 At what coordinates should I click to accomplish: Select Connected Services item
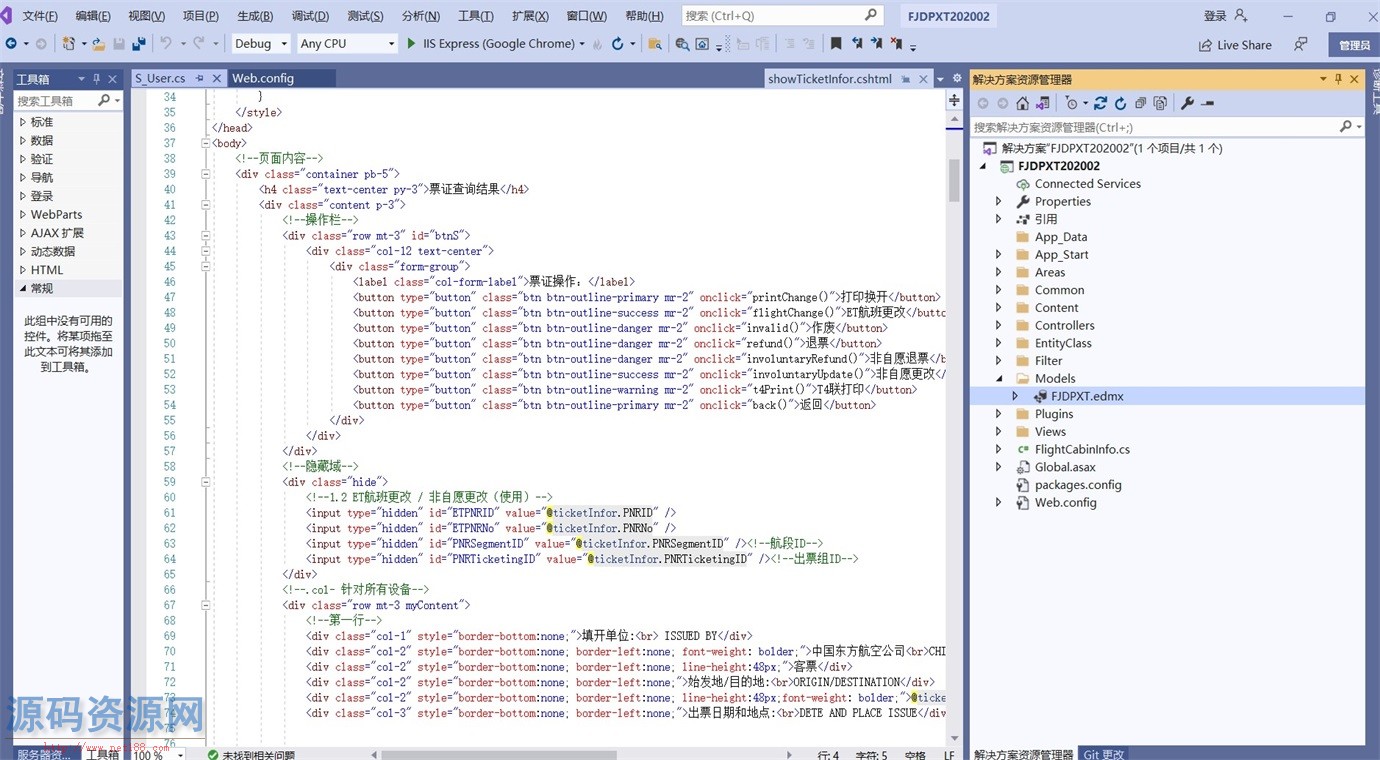click(x=1087, y=184)
